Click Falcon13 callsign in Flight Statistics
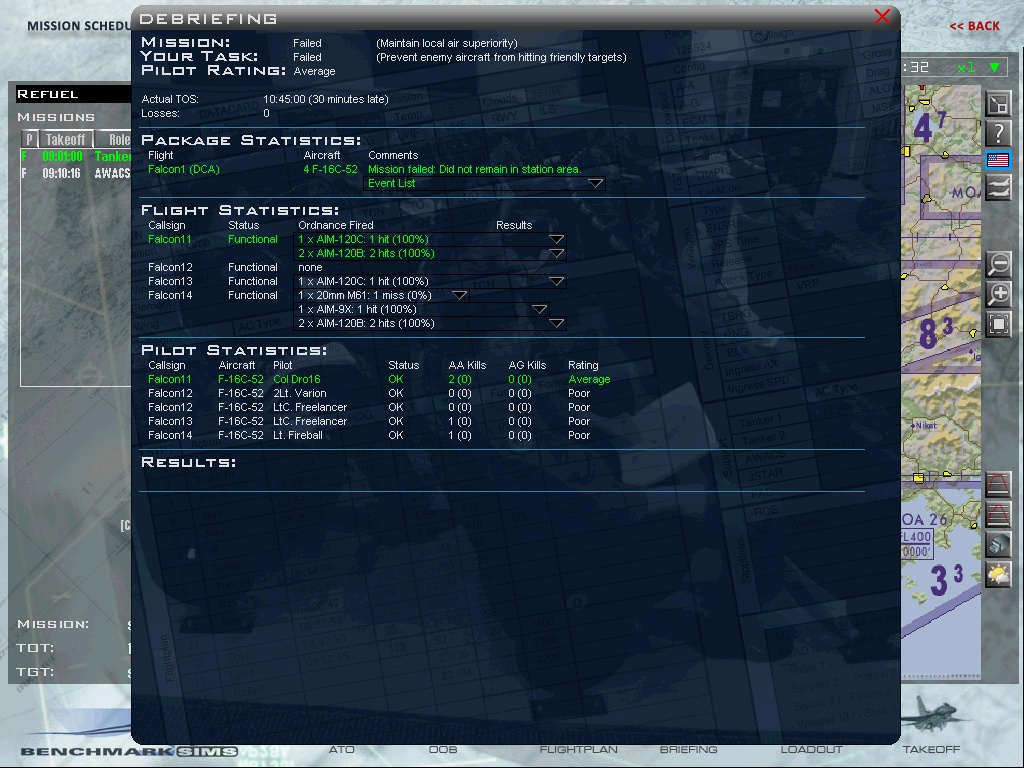Viewport: 1024px width, 768px height. point(170,281)
